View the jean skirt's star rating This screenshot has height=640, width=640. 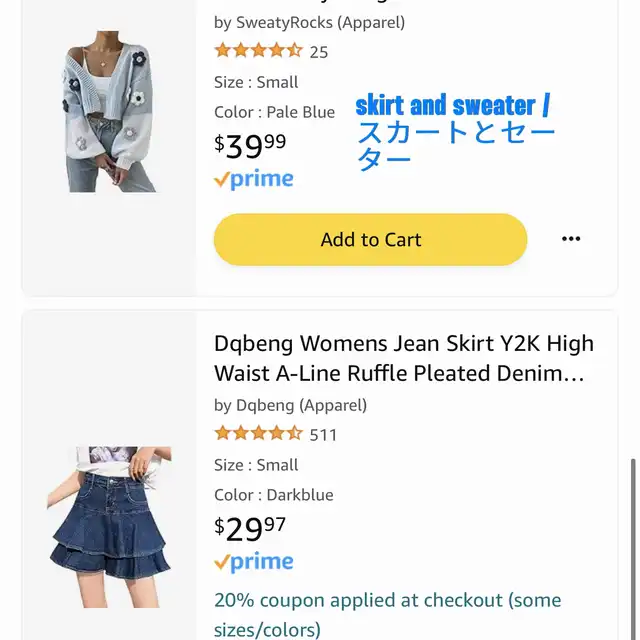[258, 434]
